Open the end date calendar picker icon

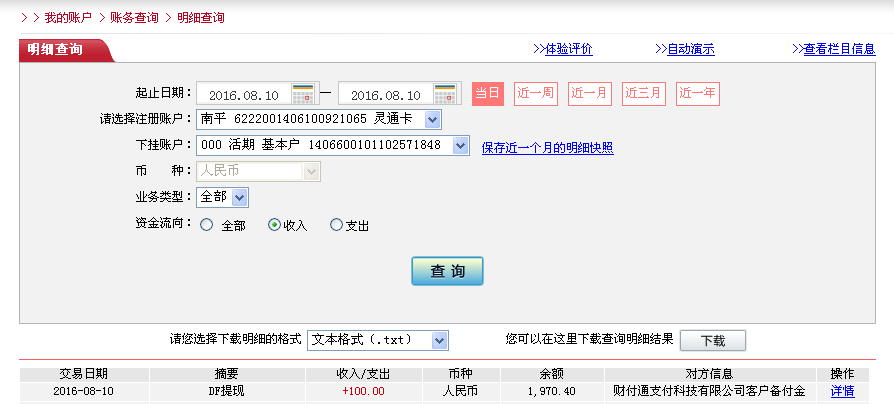coord(446,94)
